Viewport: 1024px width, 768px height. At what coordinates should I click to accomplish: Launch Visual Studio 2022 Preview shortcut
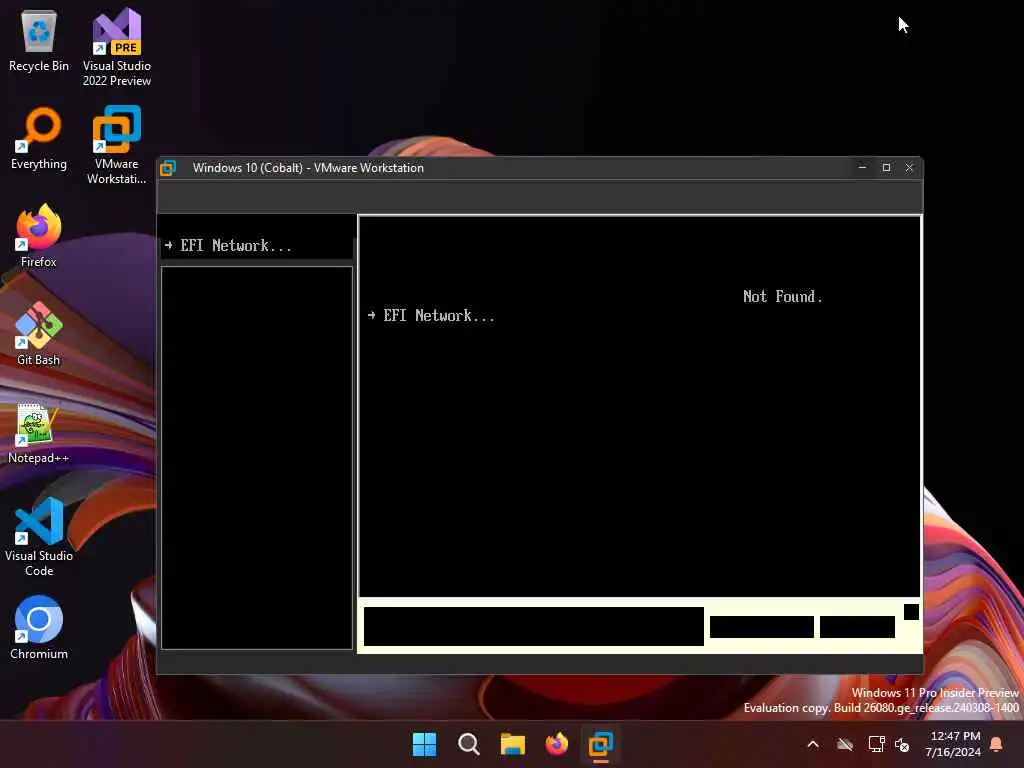(x=117, y=48)
